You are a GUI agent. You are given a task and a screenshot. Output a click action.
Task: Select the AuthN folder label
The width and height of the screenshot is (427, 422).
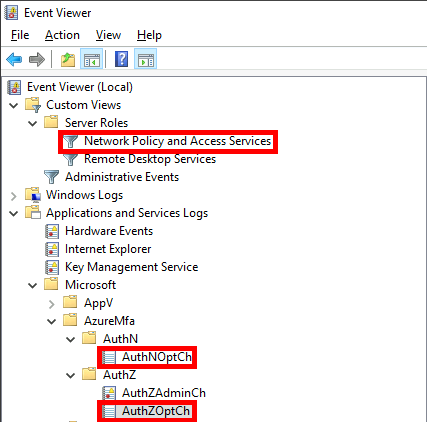[120, 339]
